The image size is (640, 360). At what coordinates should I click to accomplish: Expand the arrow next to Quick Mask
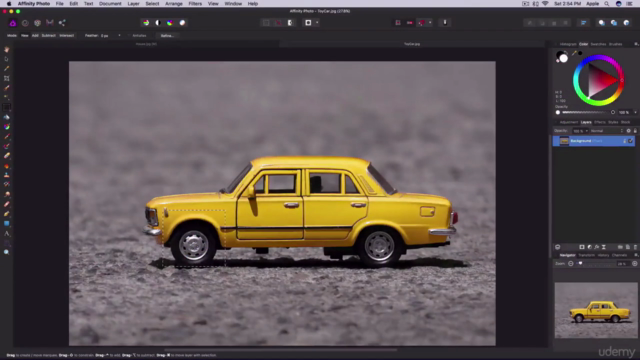pos(317,23)
